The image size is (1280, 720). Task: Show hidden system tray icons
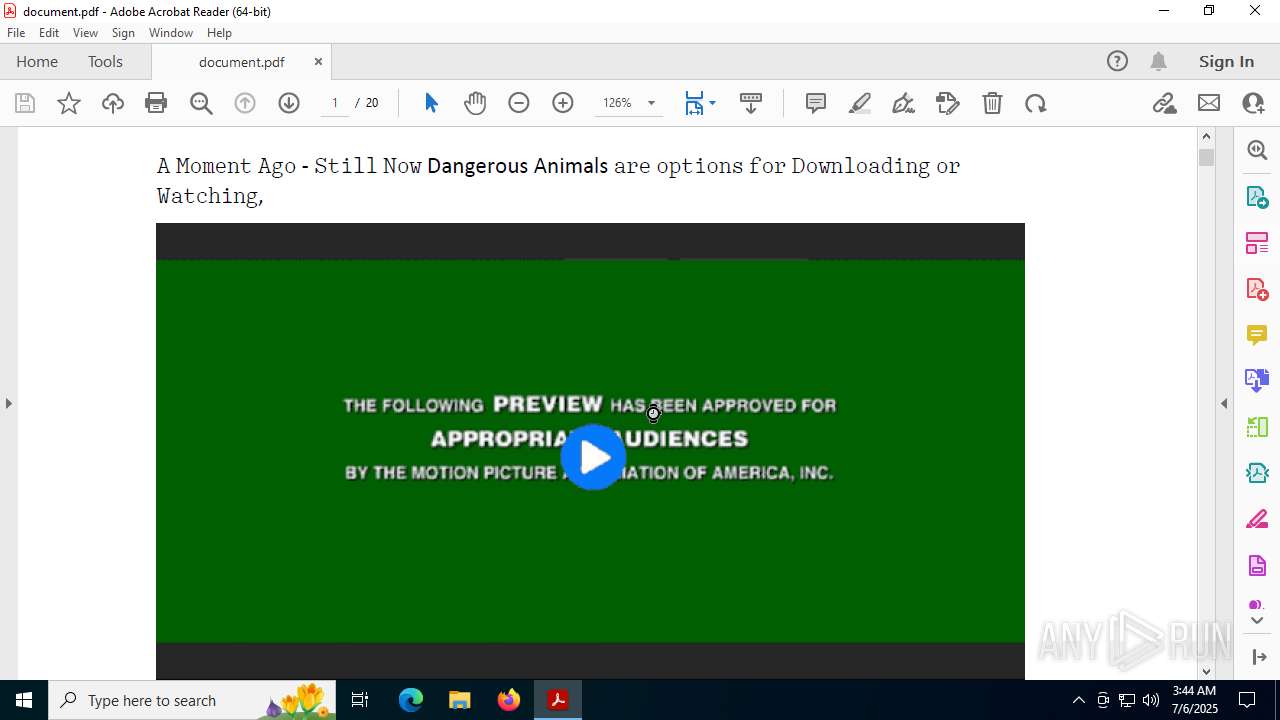(1078, 700)
